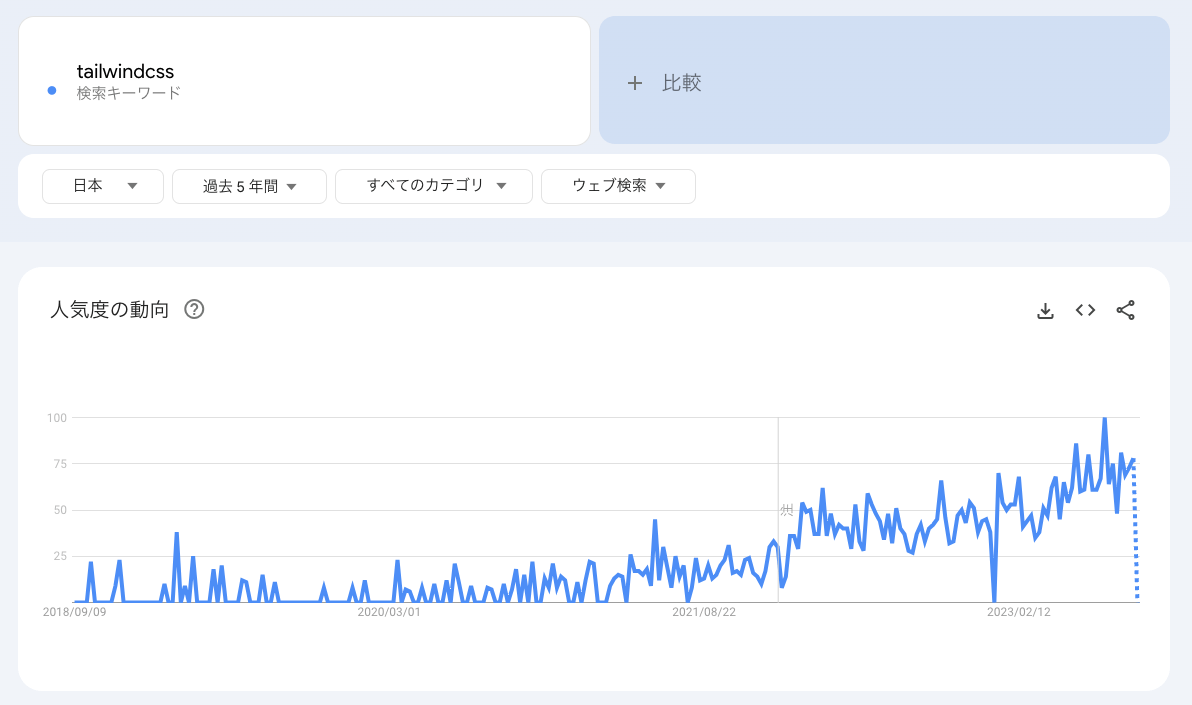Click the 50 value on the y-axis
Viewport: 1192px width, 705px height.
pyautogui.click(x=60, y=510)
